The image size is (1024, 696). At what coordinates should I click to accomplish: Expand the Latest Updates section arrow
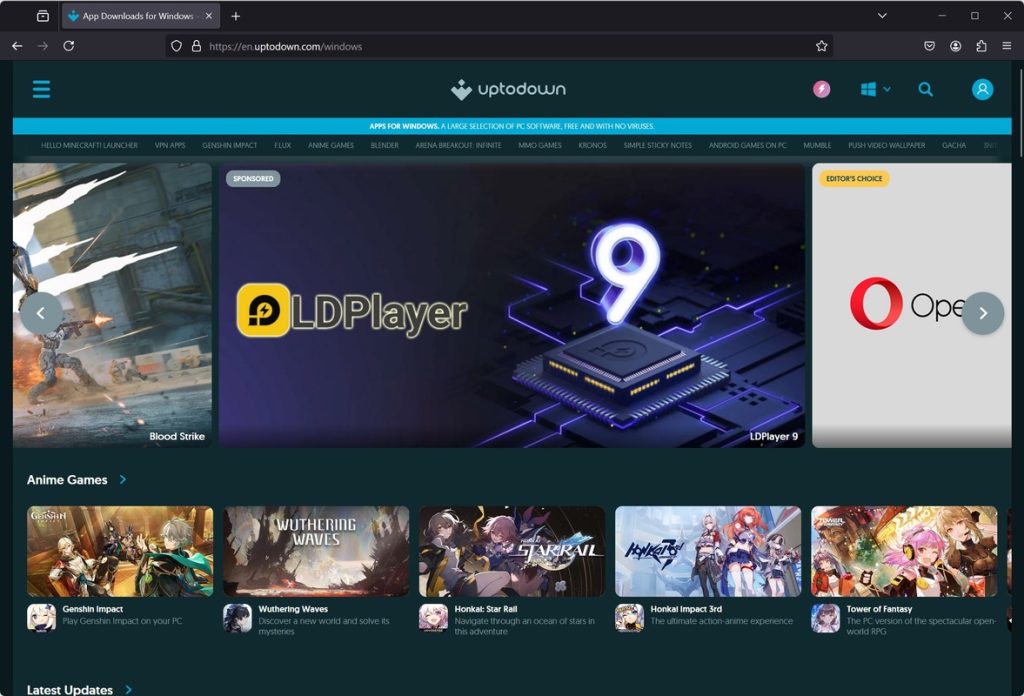(129, 689)
